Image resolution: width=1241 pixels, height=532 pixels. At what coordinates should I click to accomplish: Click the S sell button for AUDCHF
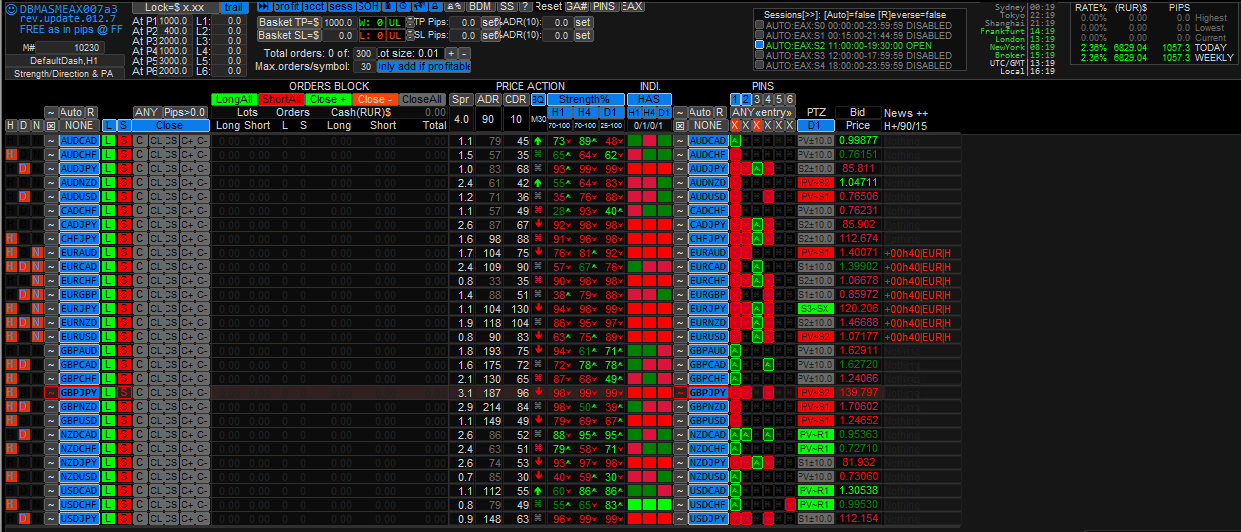click(124, 155)
